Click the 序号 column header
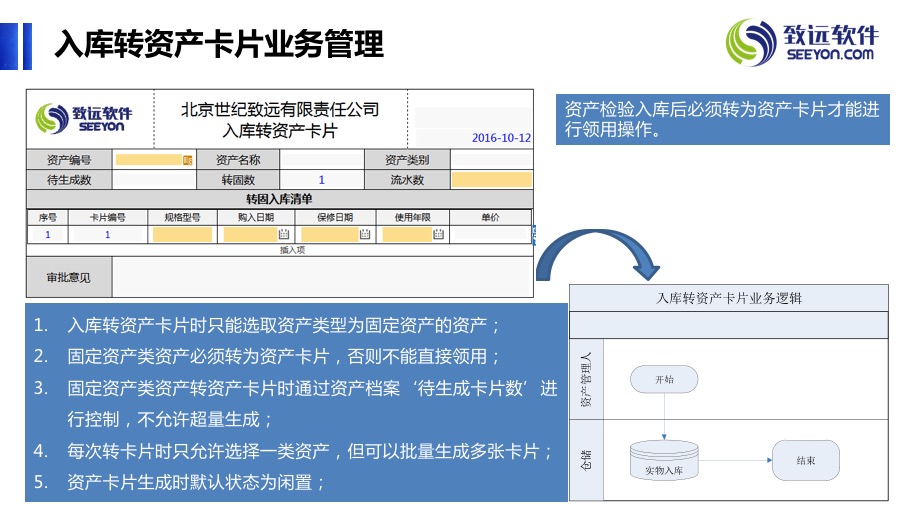Screen dimensions: 900x506 [x=48, y=217]
